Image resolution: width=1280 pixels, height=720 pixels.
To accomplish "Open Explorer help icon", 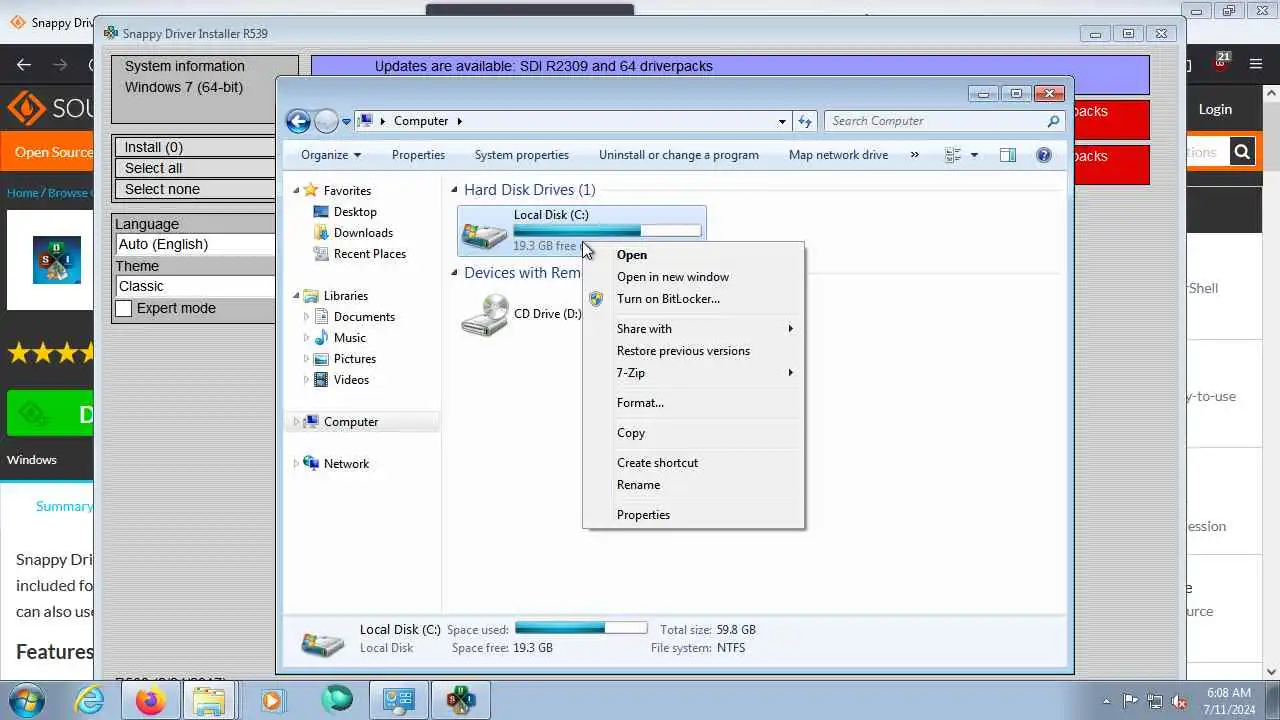I will click(x=1044, y=155).
